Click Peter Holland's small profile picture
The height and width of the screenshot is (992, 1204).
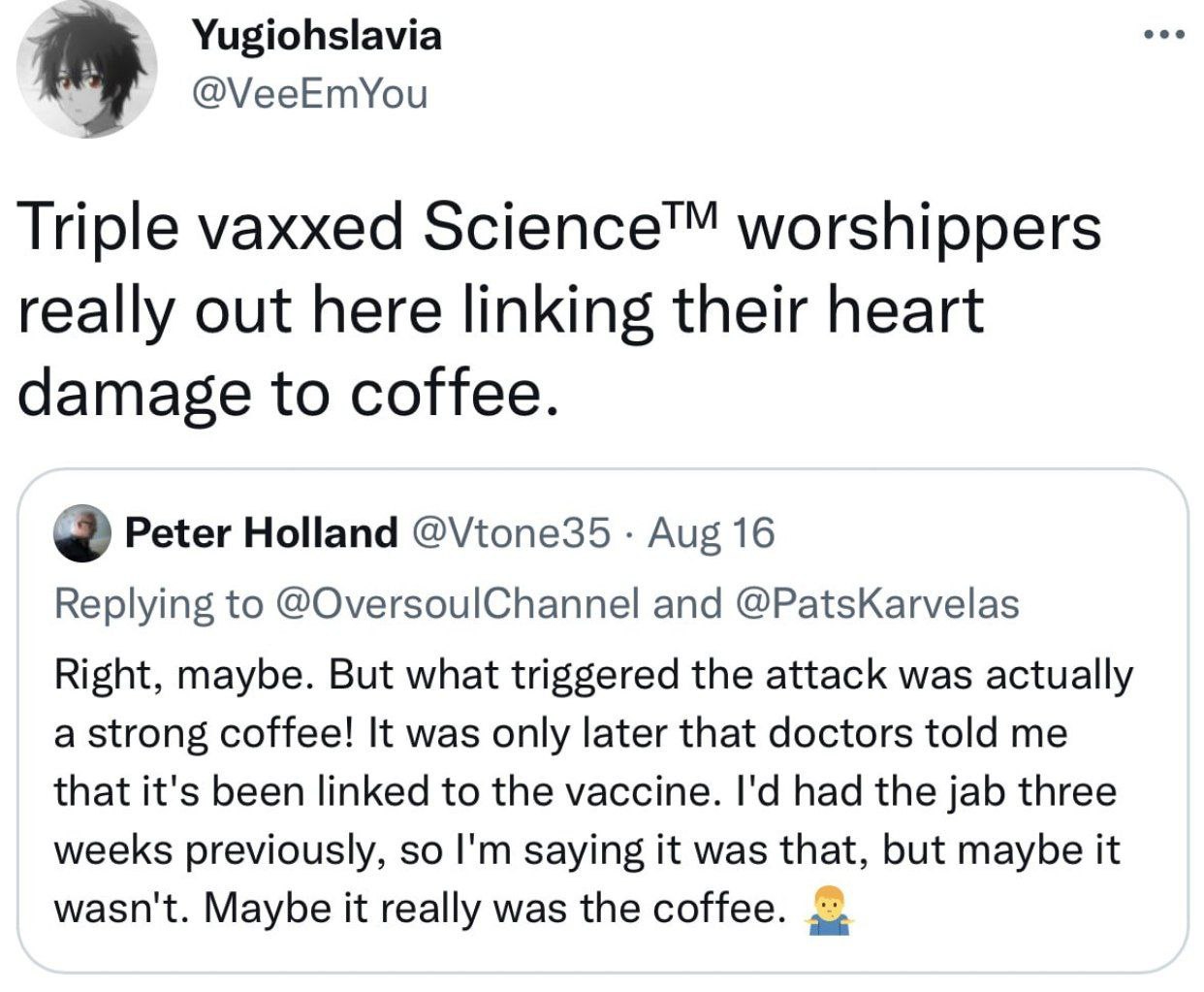(82, 533)
